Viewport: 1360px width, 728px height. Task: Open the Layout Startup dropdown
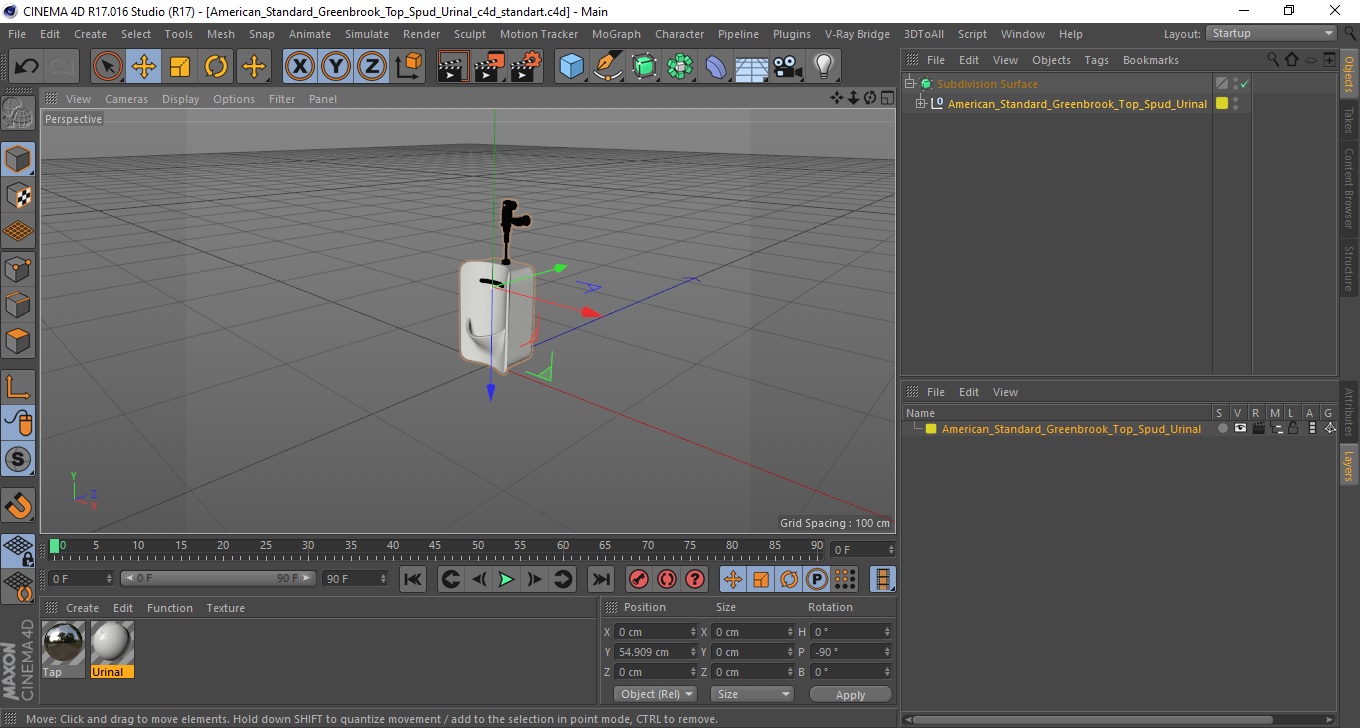pyautogui.click(x=1272, y=34)
